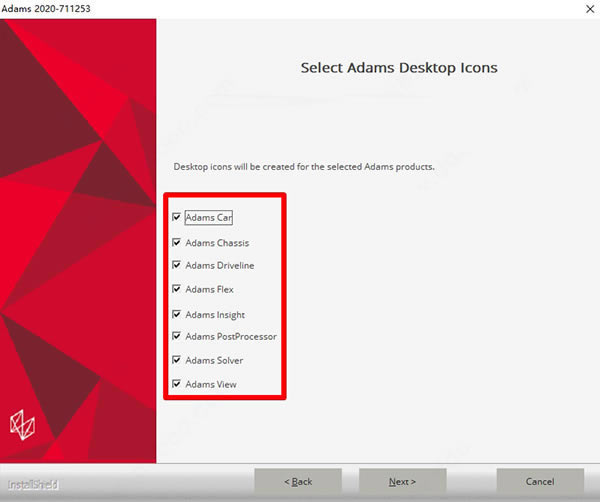The width and height of the screenshot is (600, 502).
Task: Disable the Adams Driveline desktop icon checkbox
Action: pos(177,265)
